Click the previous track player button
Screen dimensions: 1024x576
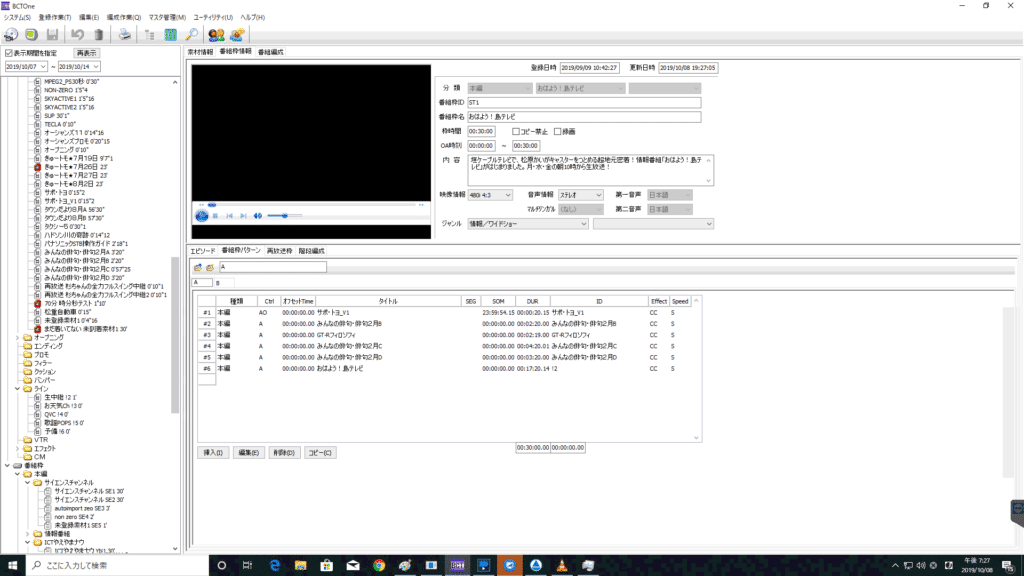229,216
